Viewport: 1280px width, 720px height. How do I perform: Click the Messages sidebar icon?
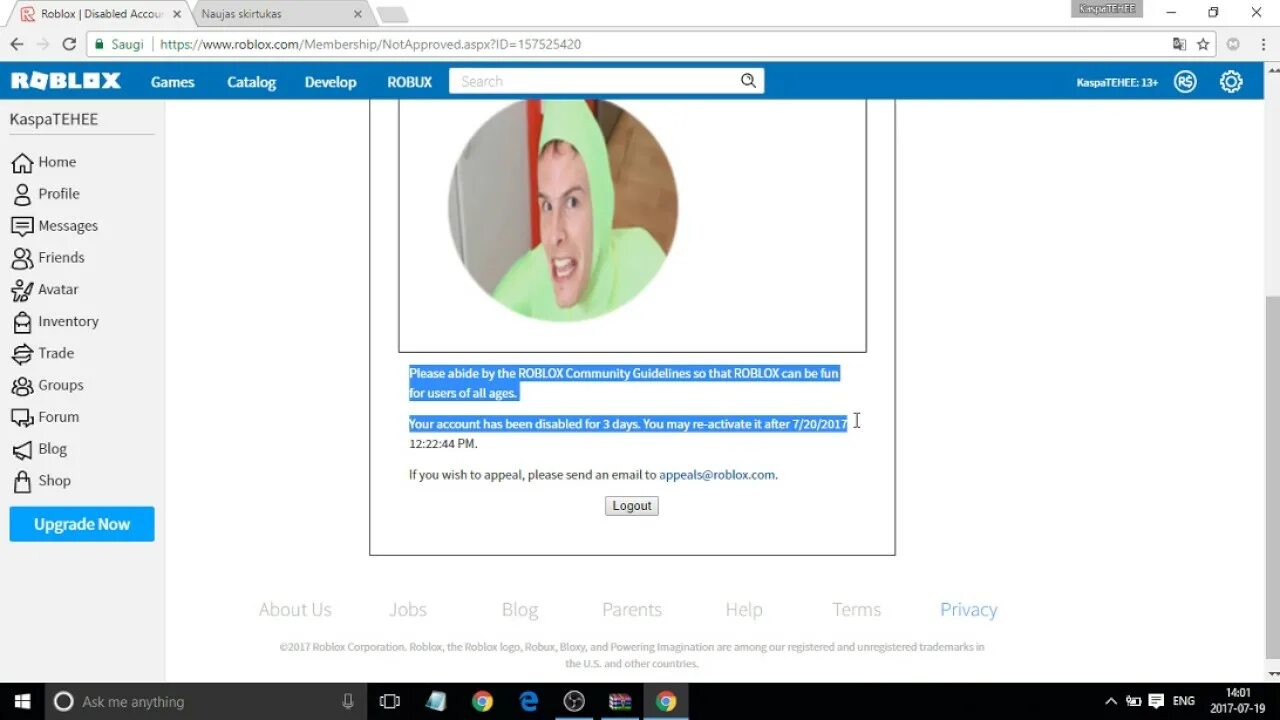pyautogui.click(x=22, y=226)
